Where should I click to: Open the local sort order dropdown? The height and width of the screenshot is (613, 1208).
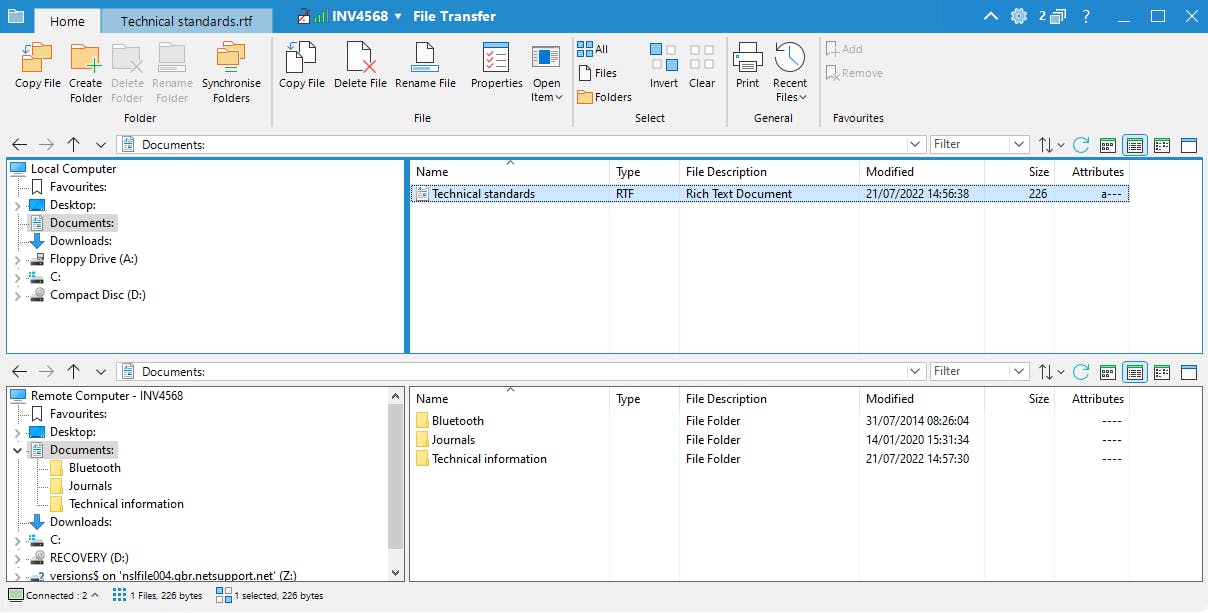[x=1051, y=145]
